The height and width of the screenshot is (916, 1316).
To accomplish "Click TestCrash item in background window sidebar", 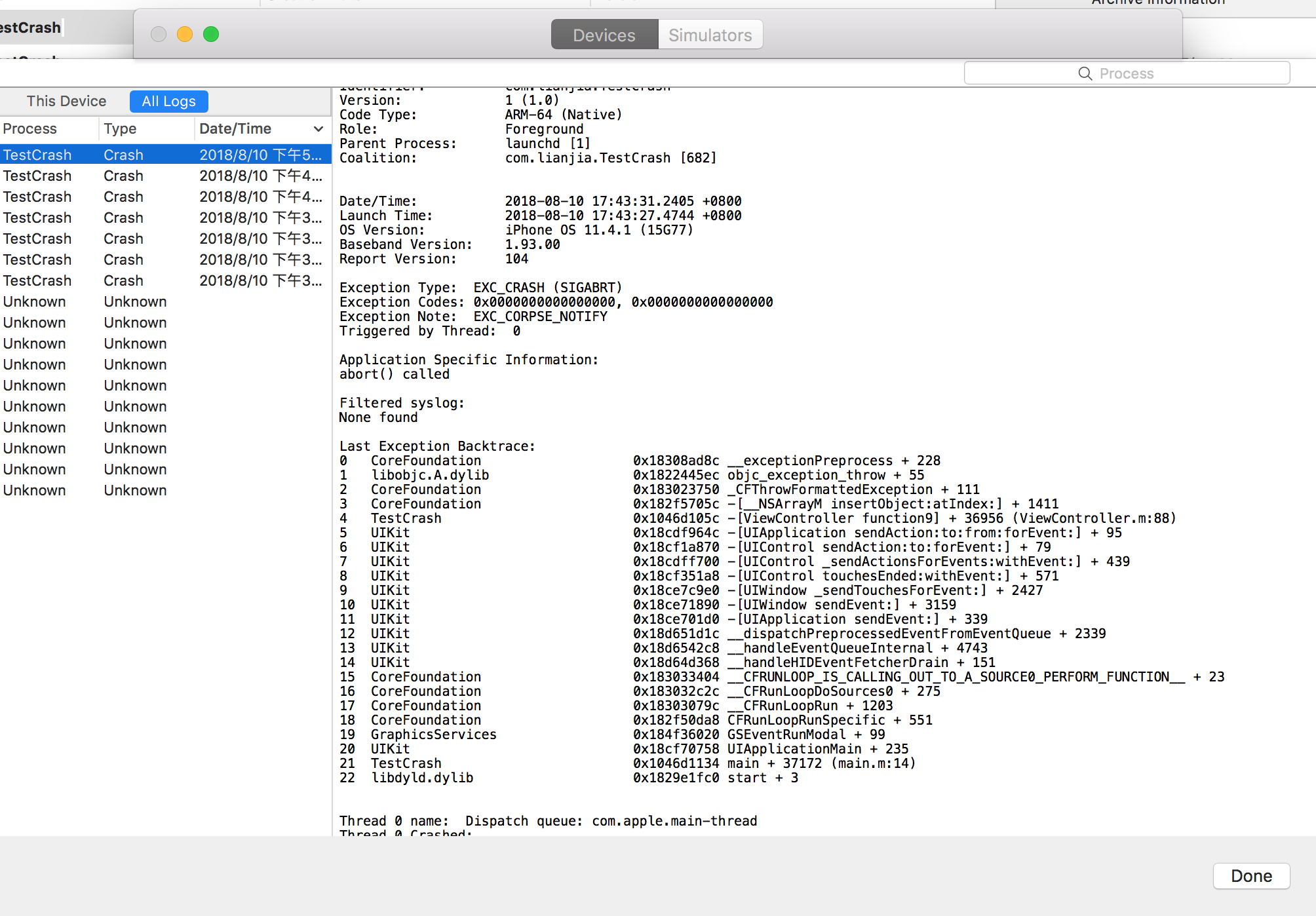I will pyautogui.click(x=30, y=28).
